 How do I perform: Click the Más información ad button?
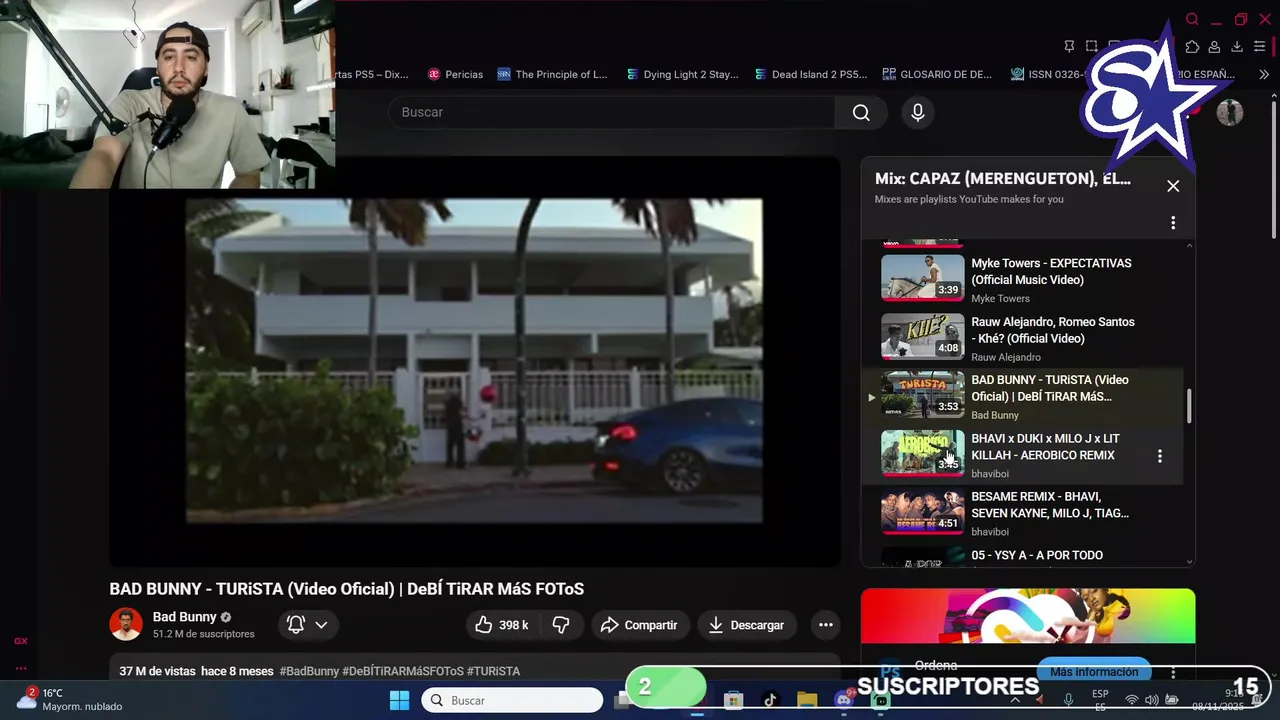[1094, 672]
